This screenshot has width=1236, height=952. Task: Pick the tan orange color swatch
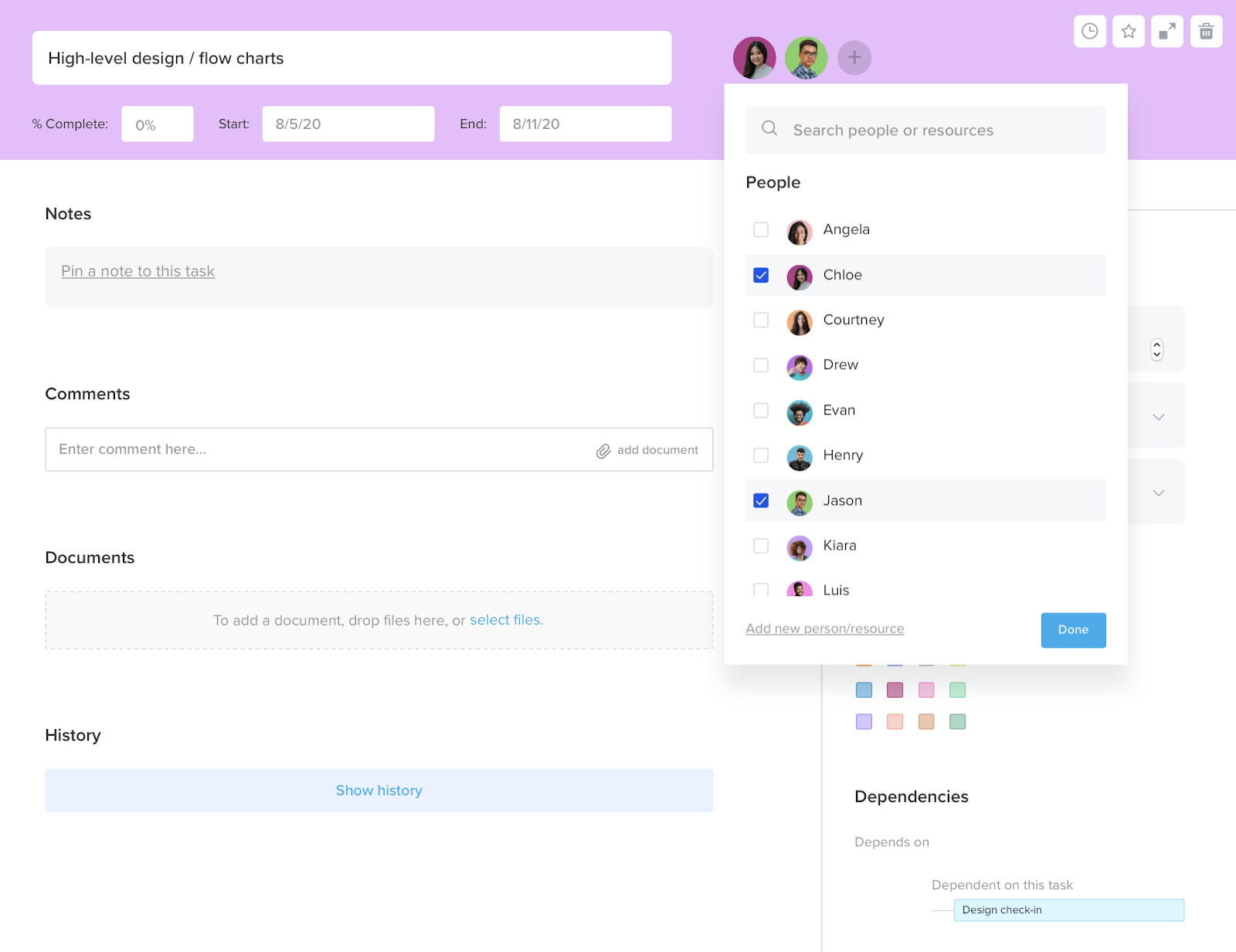pyautogui.click(x=926, y=721)
